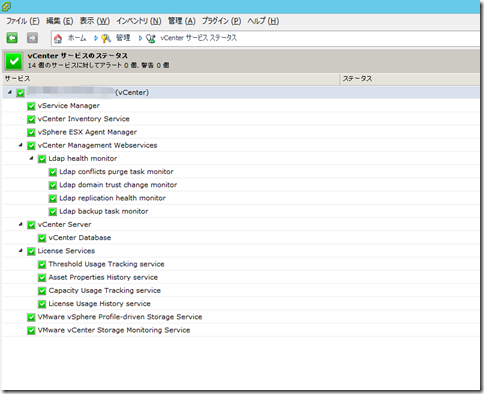Click the large green overall status icon
Image resolution: width=484 pixels, height=394 pixels.
coord(14,61)
